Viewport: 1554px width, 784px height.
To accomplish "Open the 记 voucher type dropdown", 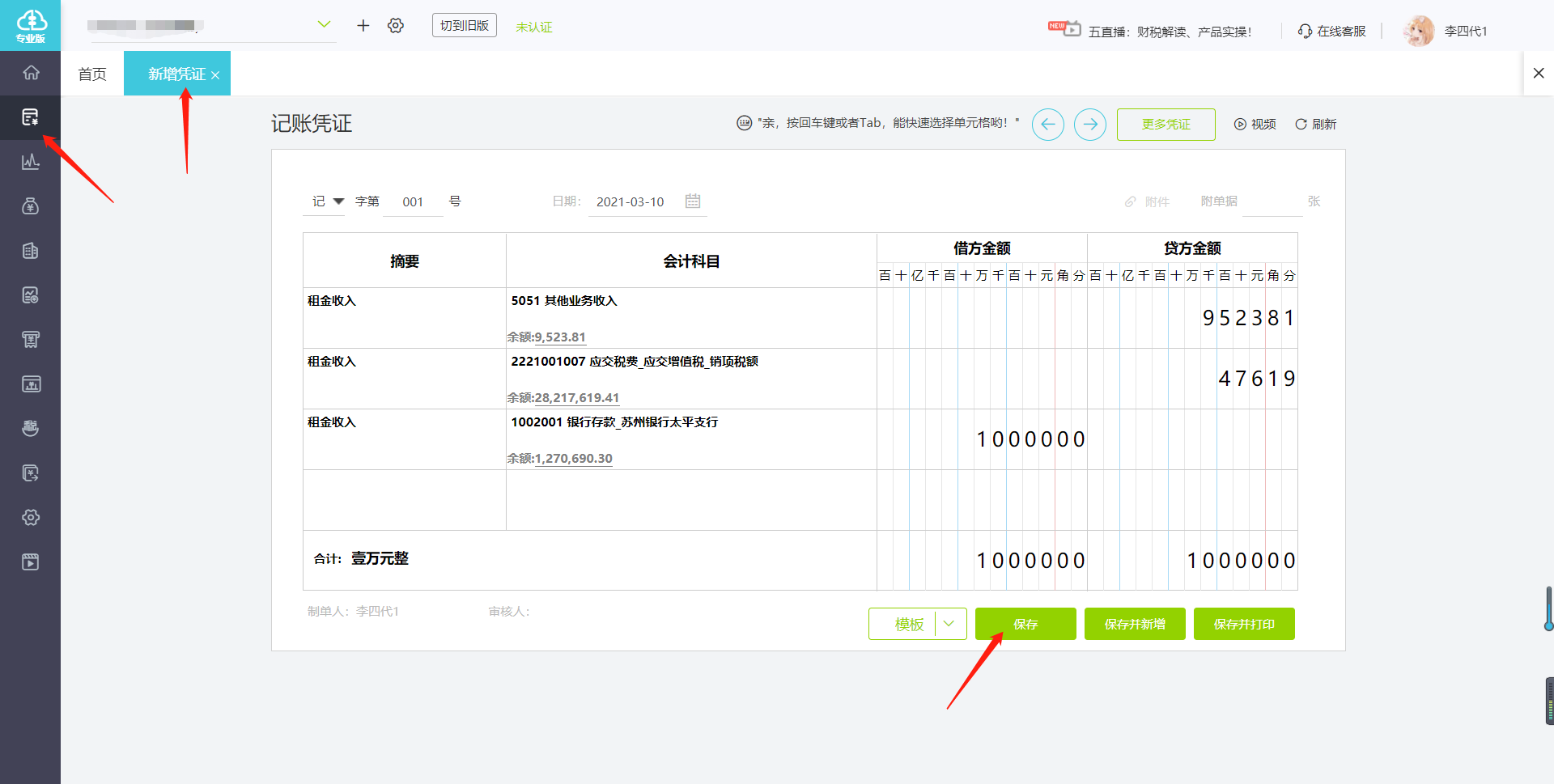I will coord(338,201).
